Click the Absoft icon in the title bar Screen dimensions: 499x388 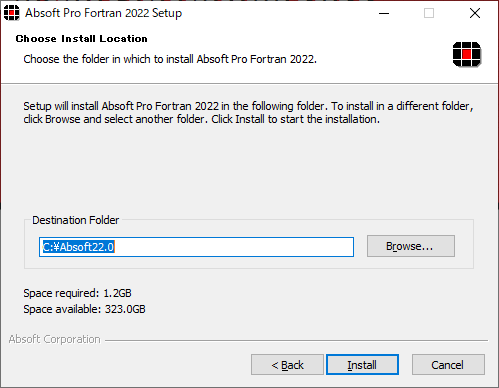coord(11,13)
